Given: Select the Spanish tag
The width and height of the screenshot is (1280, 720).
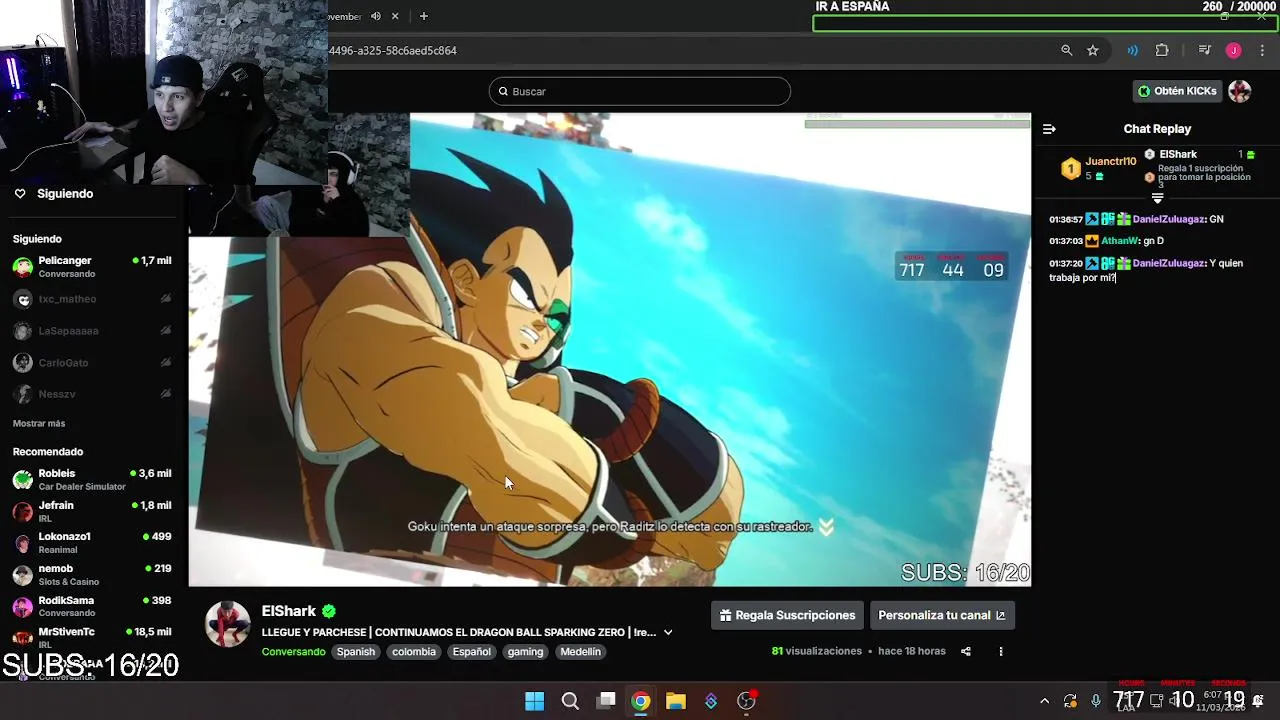Looking at the screenshot, I should point(356,651).
